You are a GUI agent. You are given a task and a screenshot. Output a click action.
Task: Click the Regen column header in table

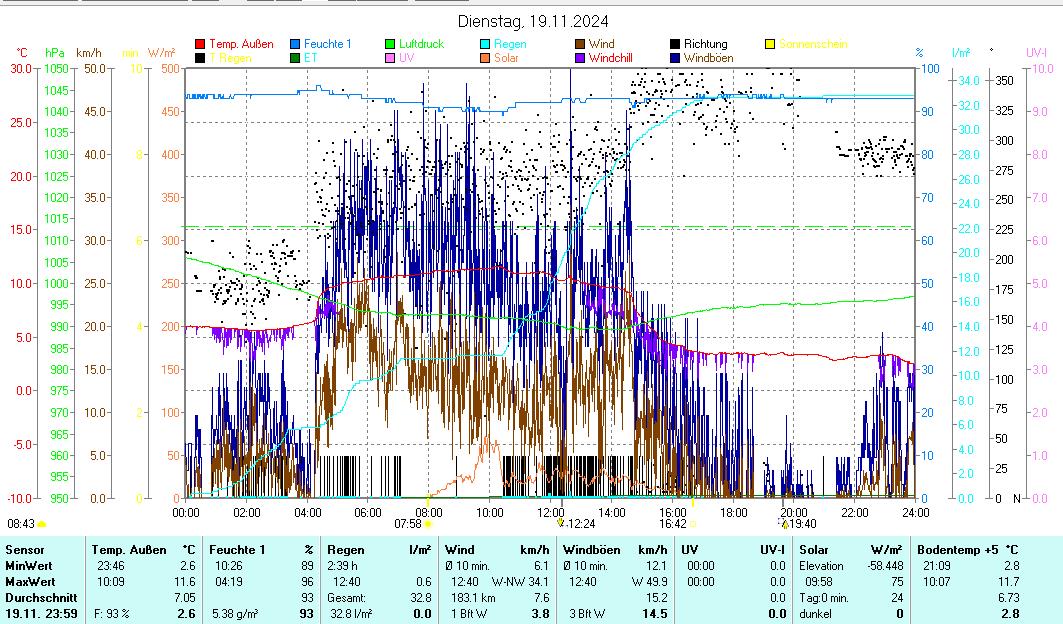pyautogui.click(x=345, y=549)
